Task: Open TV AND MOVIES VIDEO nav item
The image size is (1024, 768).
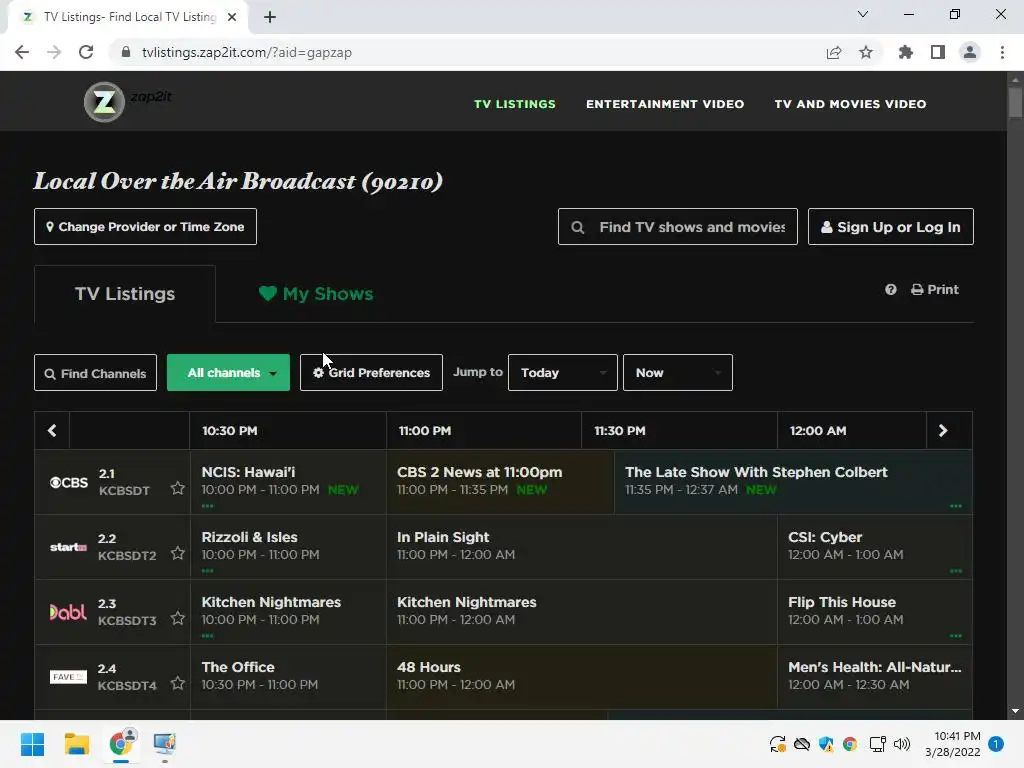Action: 850,104
